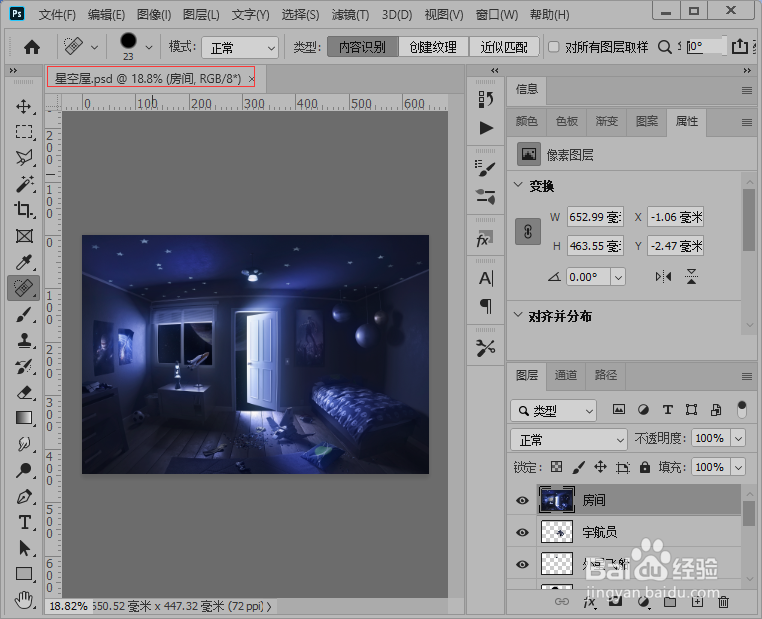
Task: Toggle lock image pixels brush icon
Action: click(578, 467)
